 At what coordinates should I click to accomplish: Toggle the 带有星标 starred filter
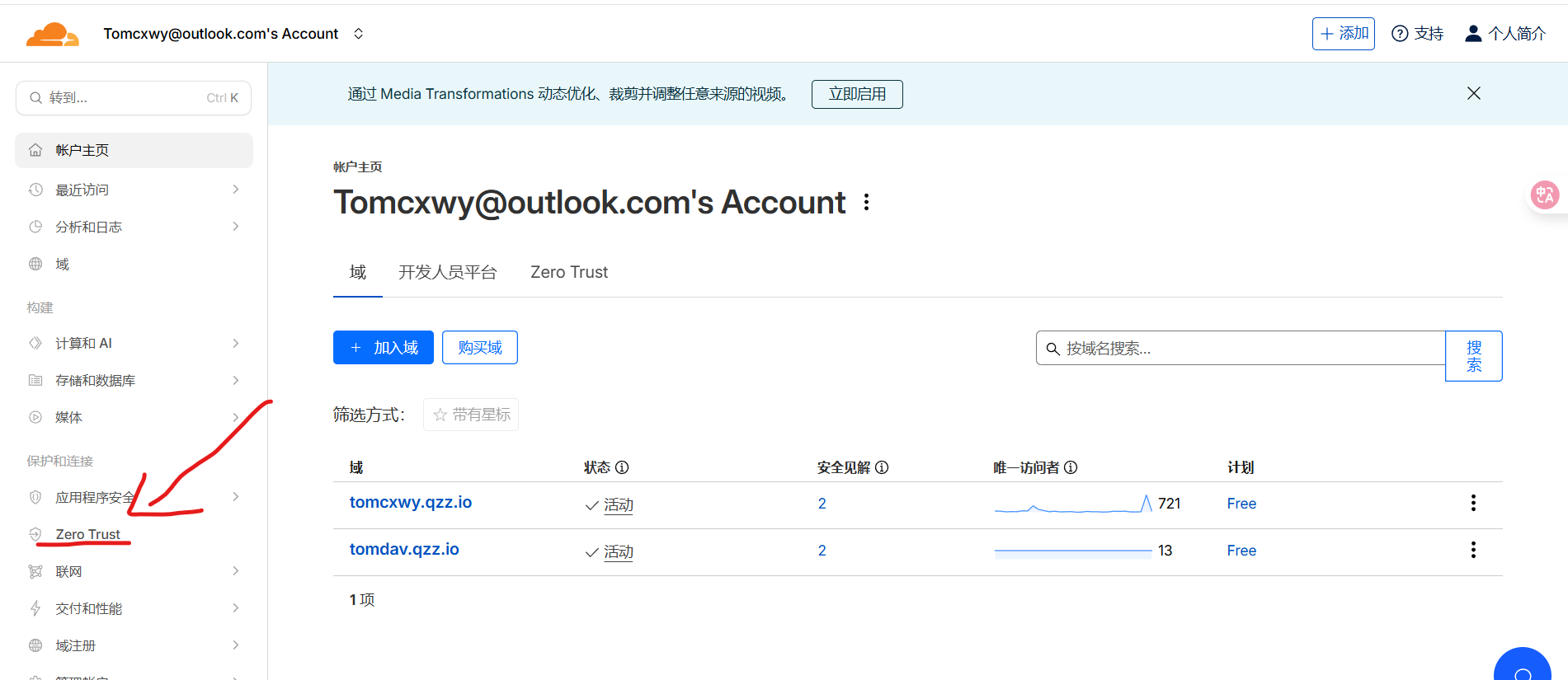pyautogui.click(x=471, y=415)
